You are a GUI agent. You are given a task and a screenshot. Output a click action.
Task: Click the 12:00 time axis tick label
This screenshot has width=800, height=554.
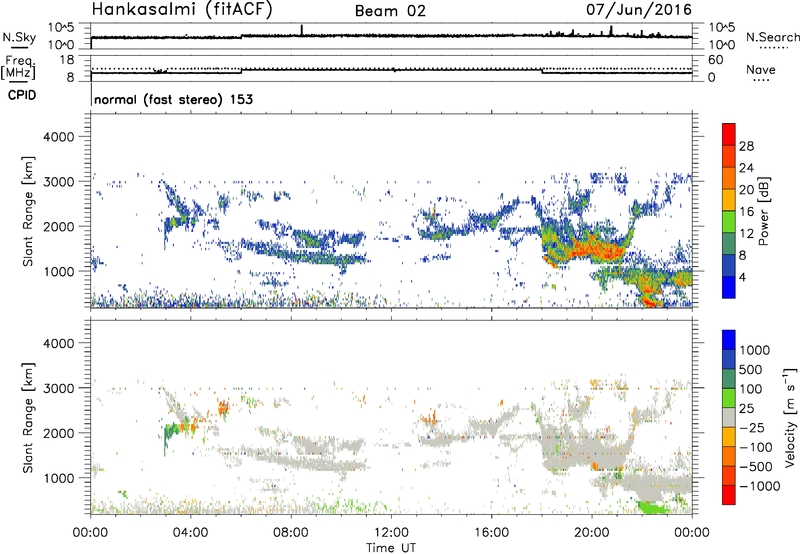coord(391,533)
